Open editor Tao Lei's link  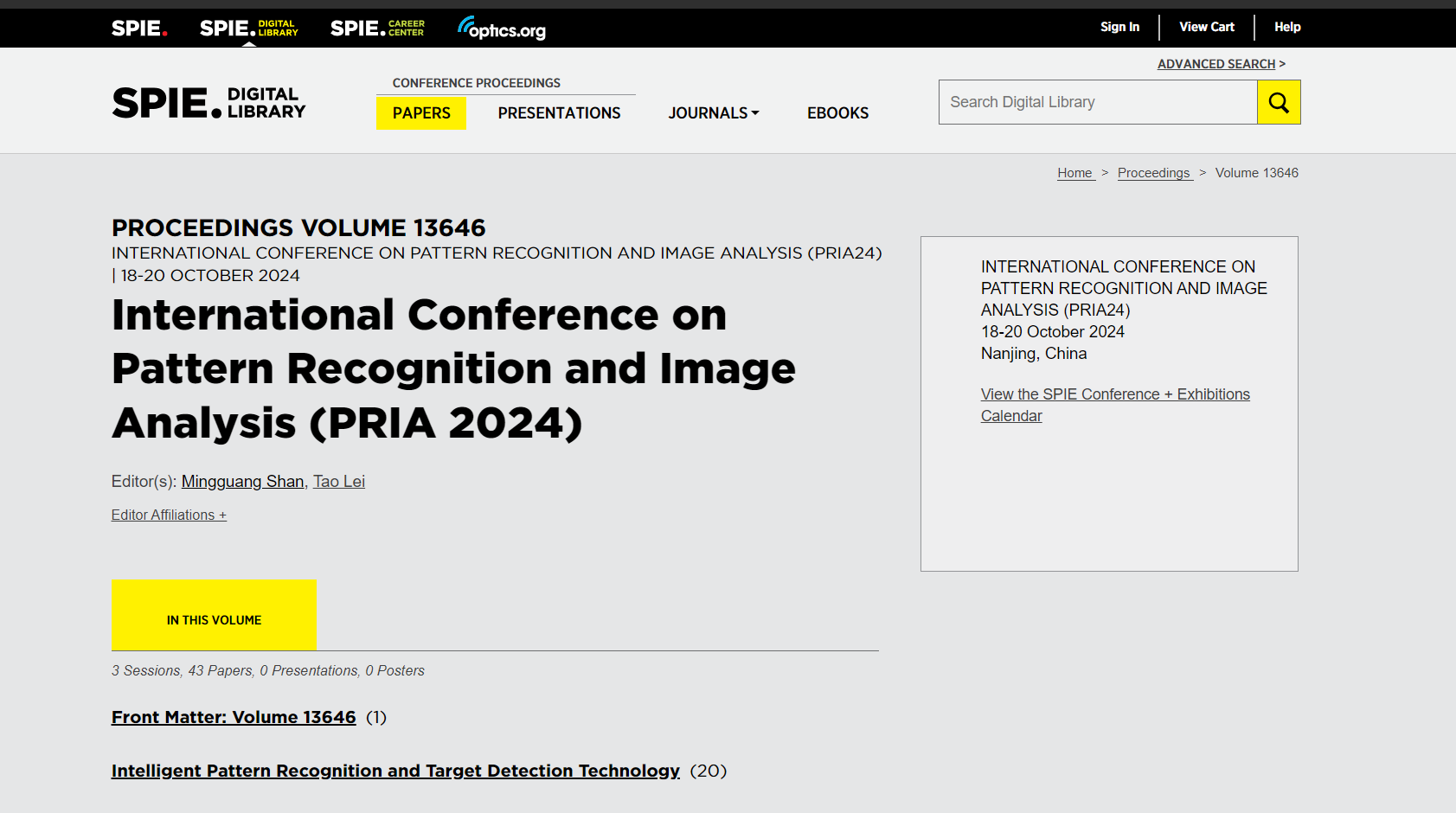click(339, 481)
